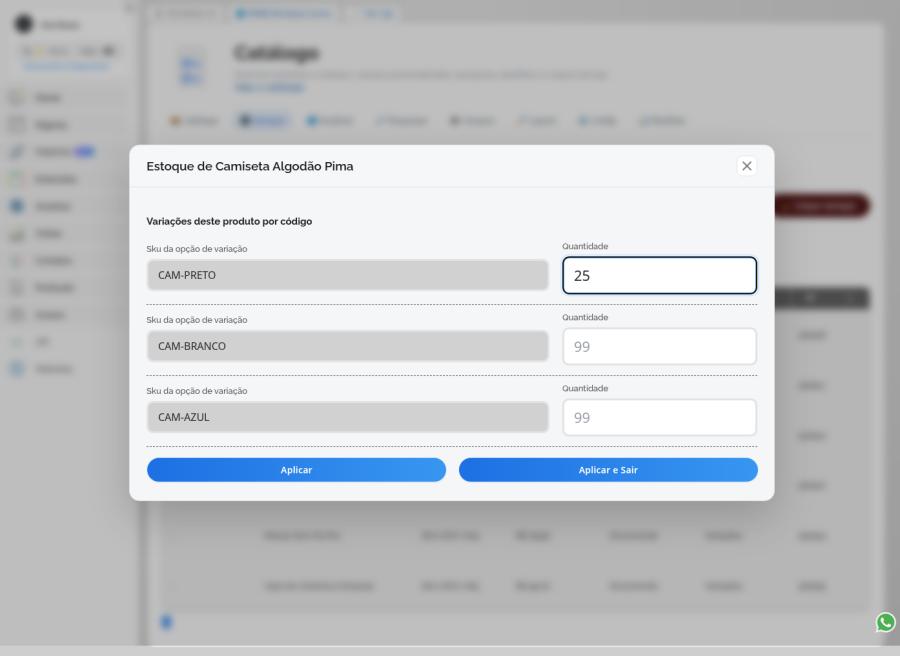Image resolution: width=900 pixels, height=656 pixels.
Task: Select the CAM-BRANCO quantity field
Action: pos(660,346)
